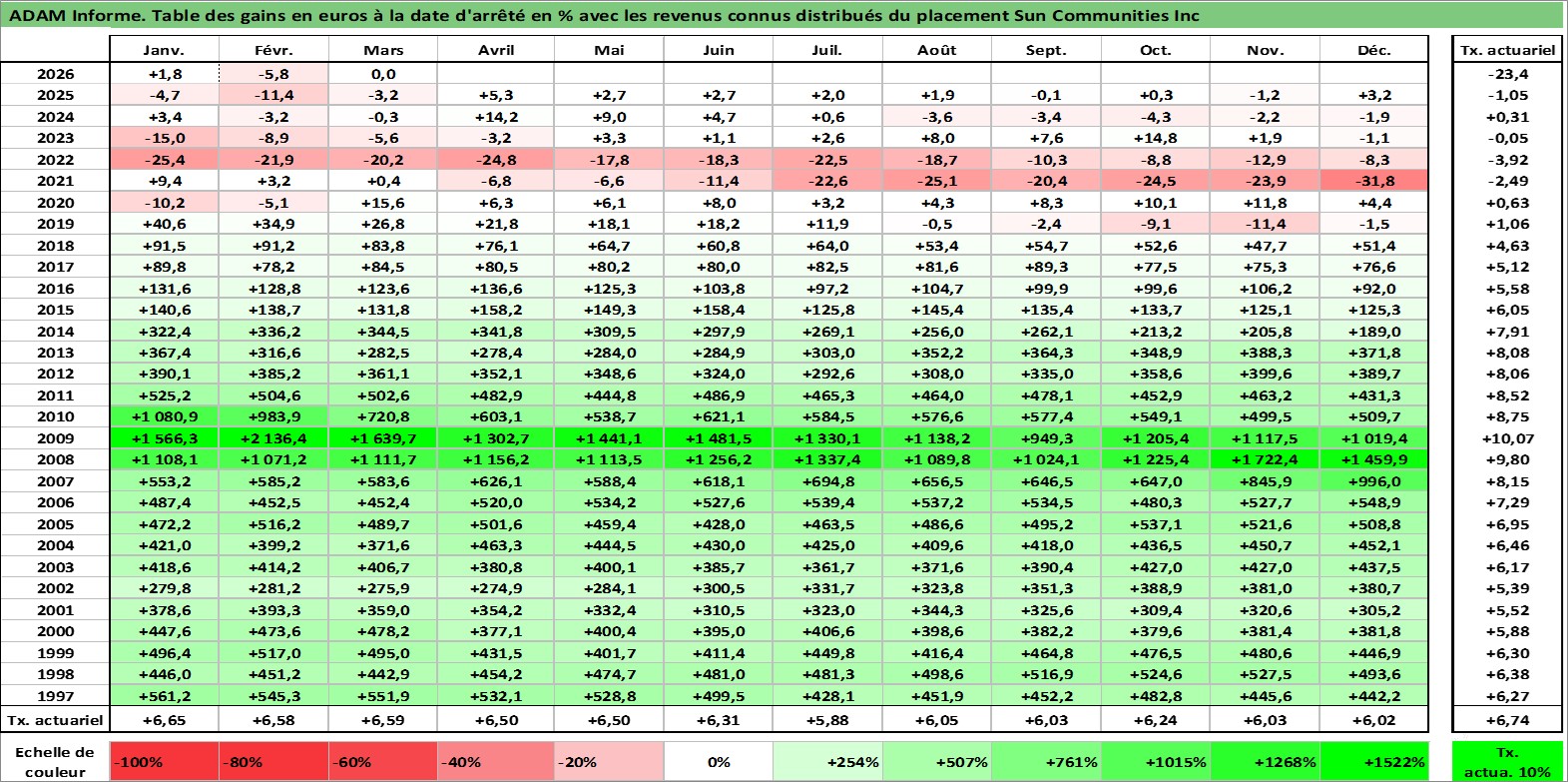The image size is (1568, 782).
Task: Select the Janv. column header
Action: tap(164, 50)
